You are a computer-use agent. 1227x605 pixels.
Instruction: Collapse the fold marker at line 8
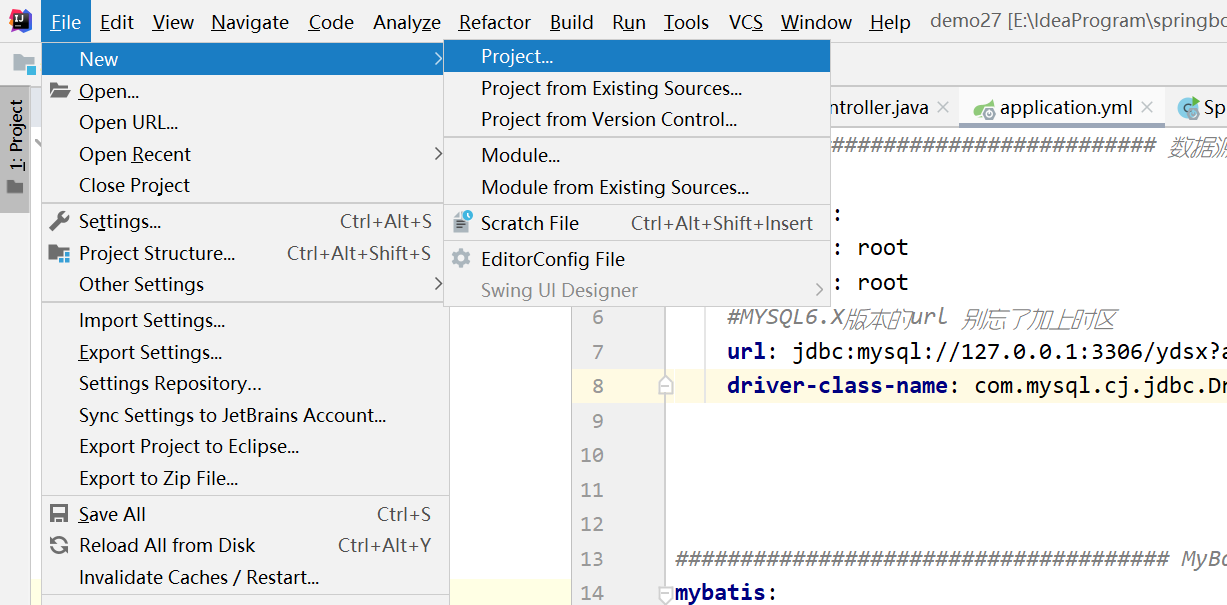pyautogui.click(x=666, y=386)
